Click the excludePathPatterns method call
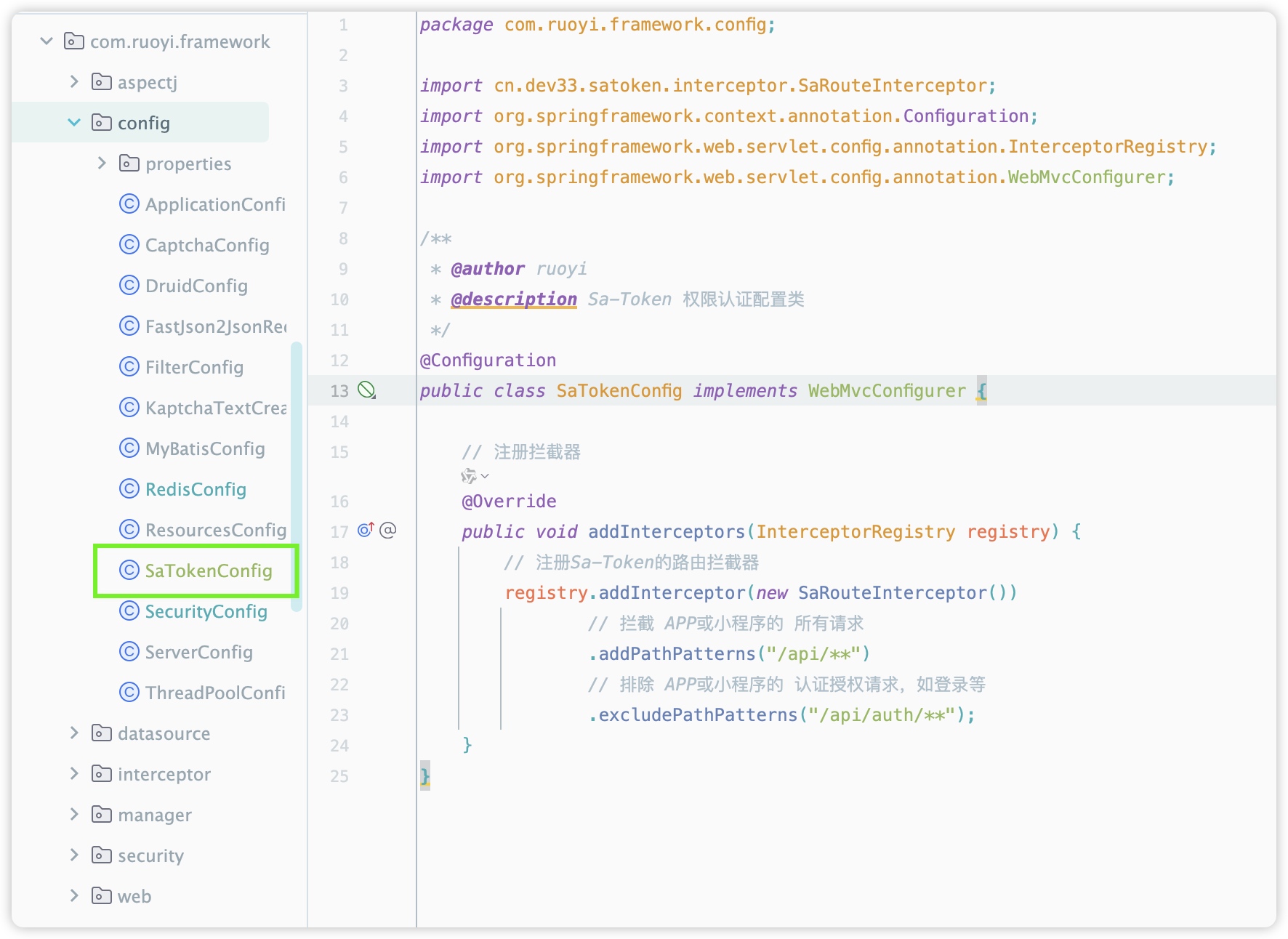1288x939 pixels. pyautogui.click(x=698, y=715)
